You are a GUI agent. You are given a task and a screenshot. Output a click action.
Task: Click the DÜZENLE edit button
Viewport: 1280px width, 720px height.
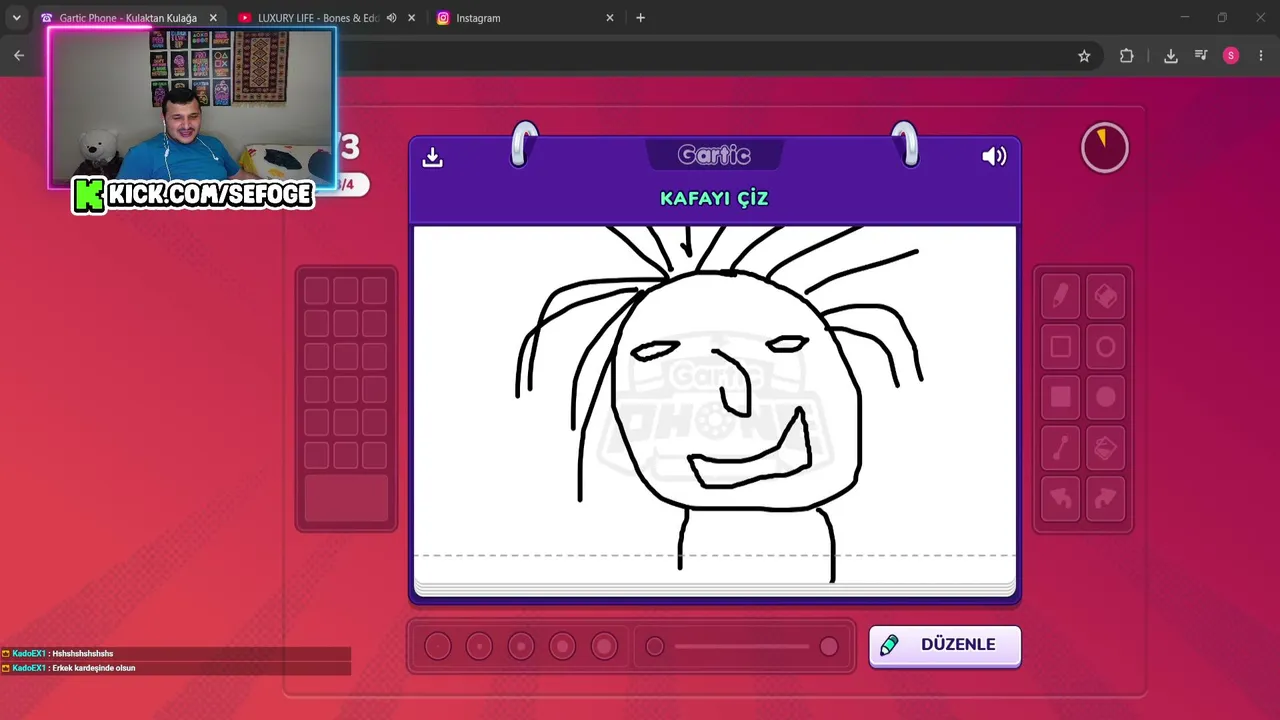pos(945,645)
